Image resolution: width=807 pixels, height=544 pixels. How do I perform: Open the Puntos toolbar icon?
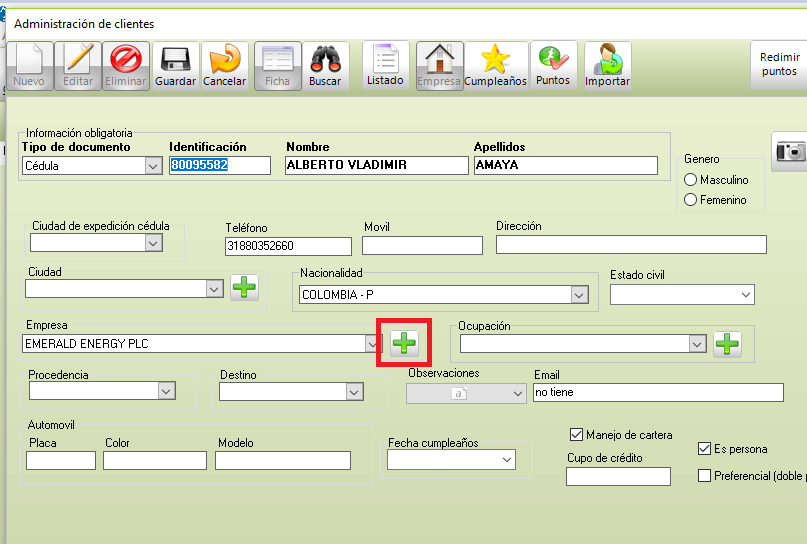[553, 60]
